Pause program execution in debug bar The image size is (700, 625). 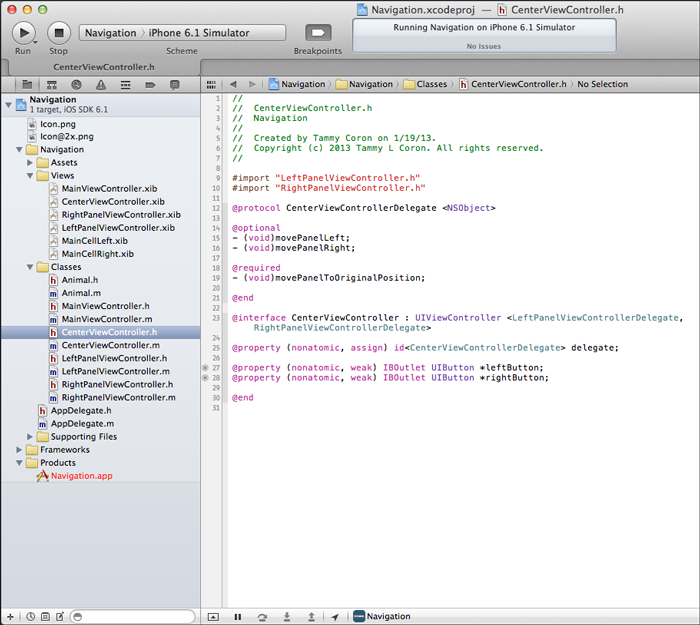(x=238, y=617)
